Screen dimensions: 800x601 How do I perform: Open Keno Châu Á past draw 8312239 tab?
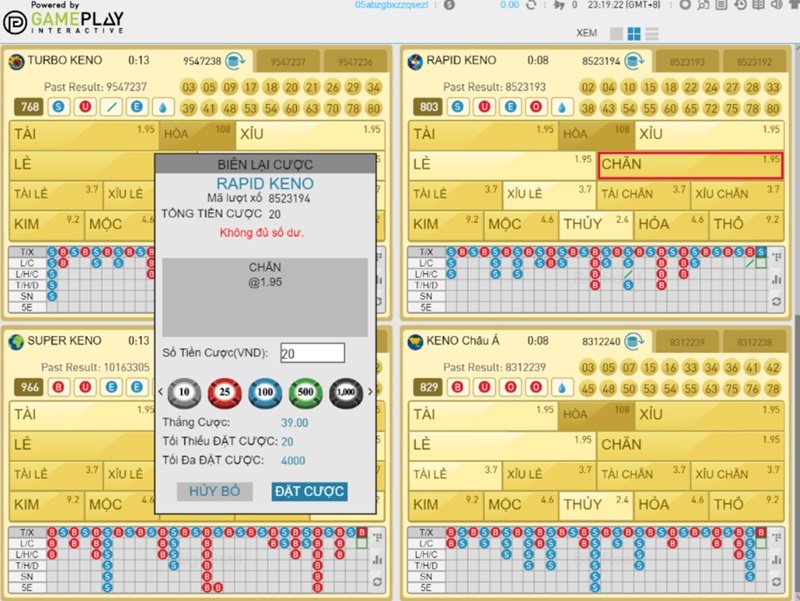(x=687, y=342)
